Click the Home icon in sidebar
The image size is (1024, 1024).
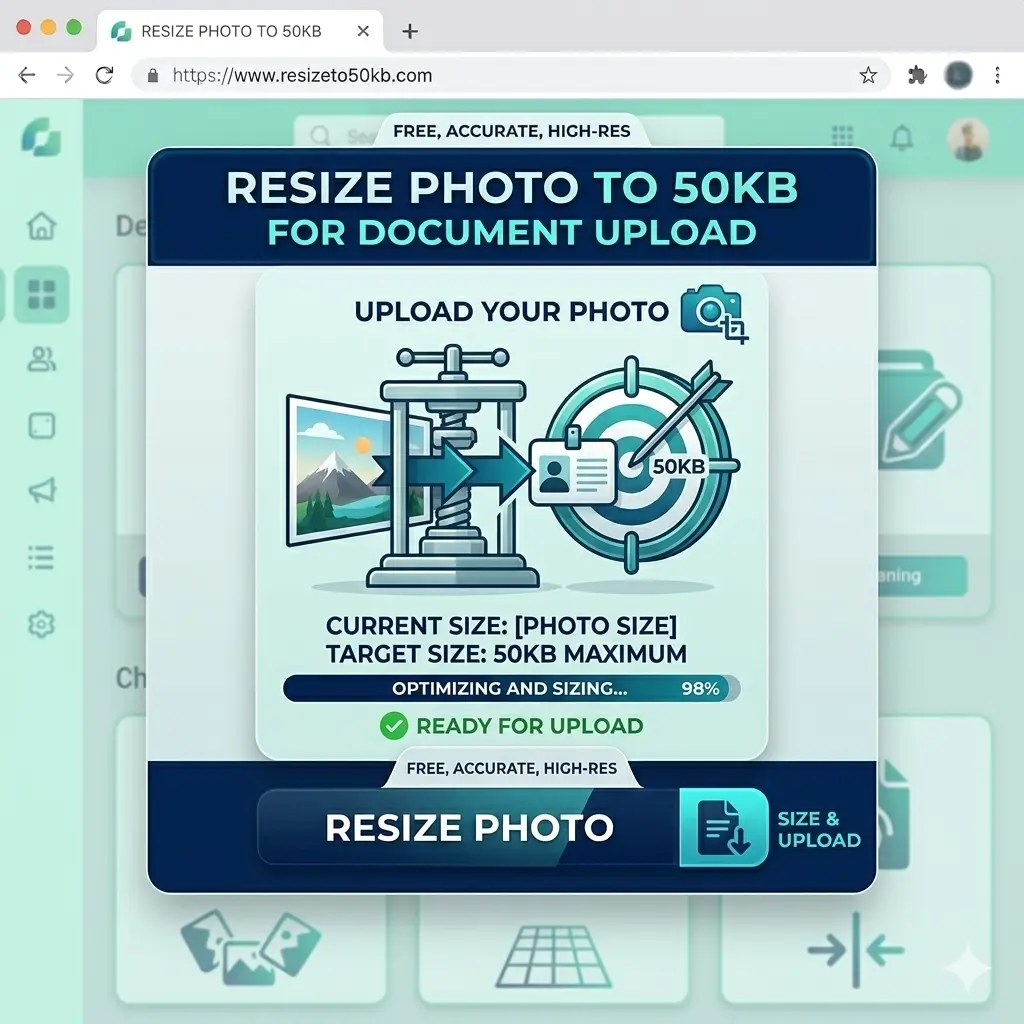41,226
